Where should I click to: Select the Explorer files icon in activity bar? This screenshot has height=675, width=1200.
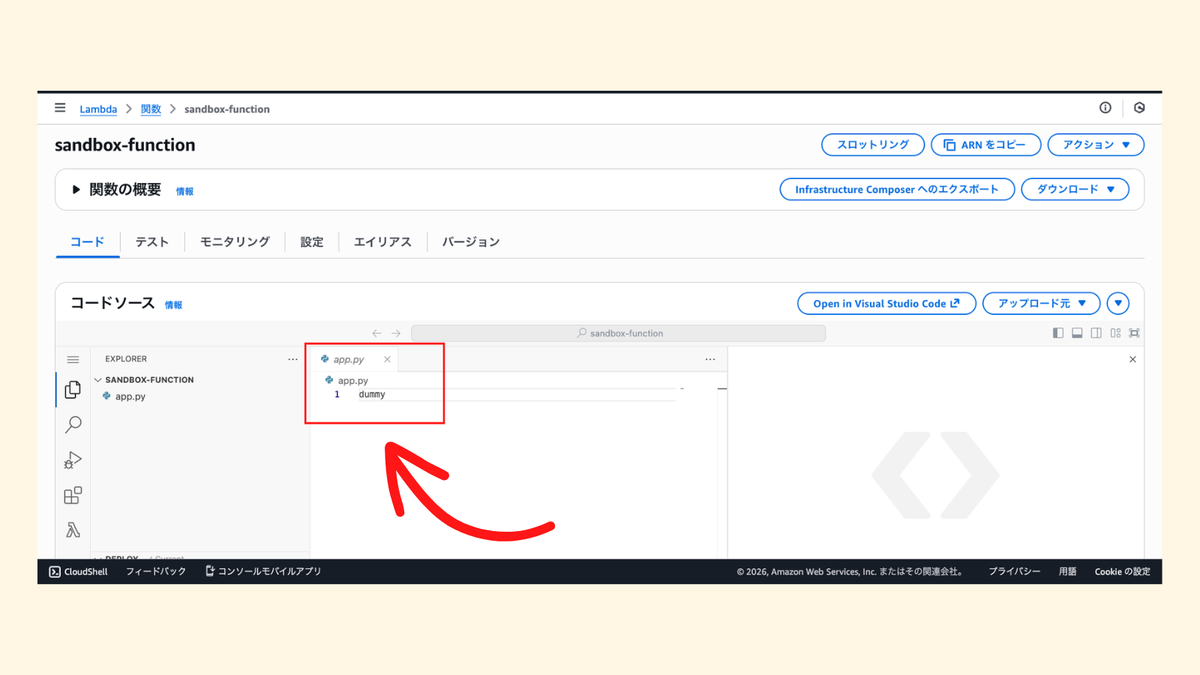(x=73, y=390)
